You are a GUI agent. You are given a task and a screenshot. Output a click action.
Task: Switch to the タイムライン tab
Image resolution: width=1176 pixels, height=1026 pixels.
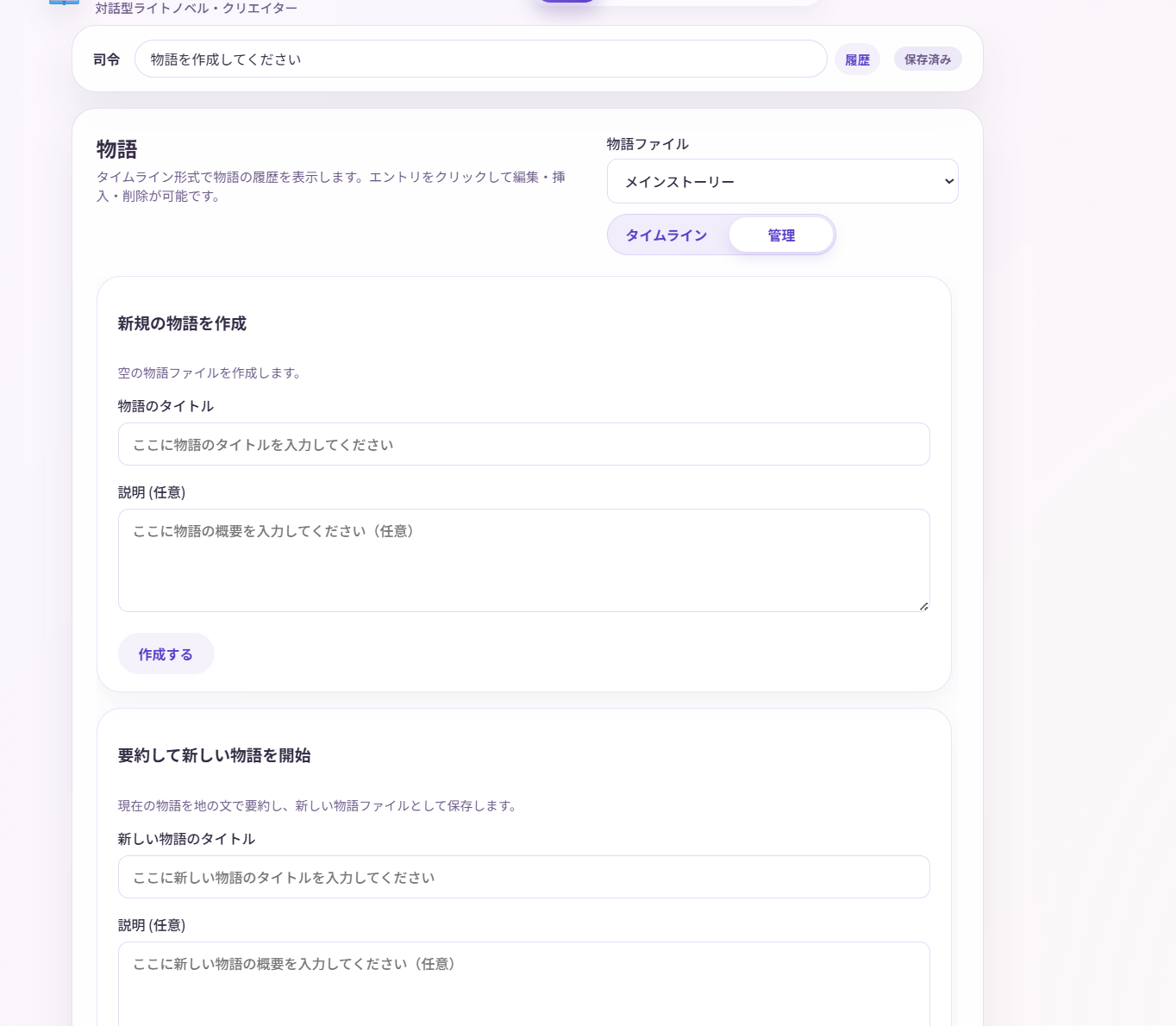(666, 235)
